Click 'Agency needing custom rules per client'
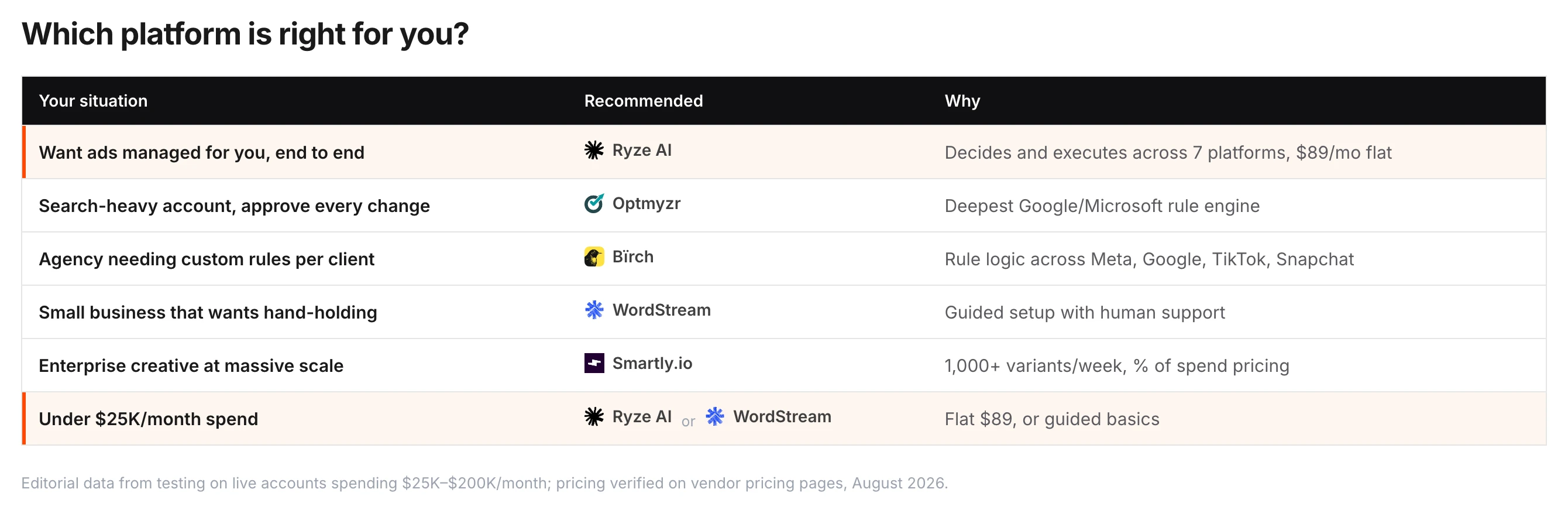The height and width of the screenshot is (513, 1568). point(207,259)
